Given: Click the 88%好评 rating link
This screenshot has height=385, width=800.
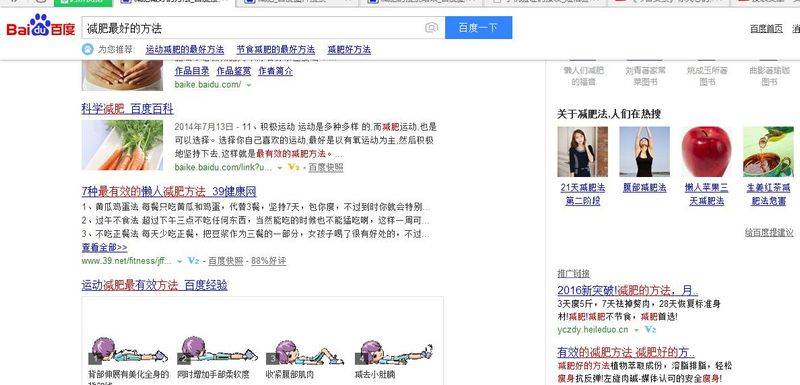Looking at the screenshot, I should pos(268,261).
